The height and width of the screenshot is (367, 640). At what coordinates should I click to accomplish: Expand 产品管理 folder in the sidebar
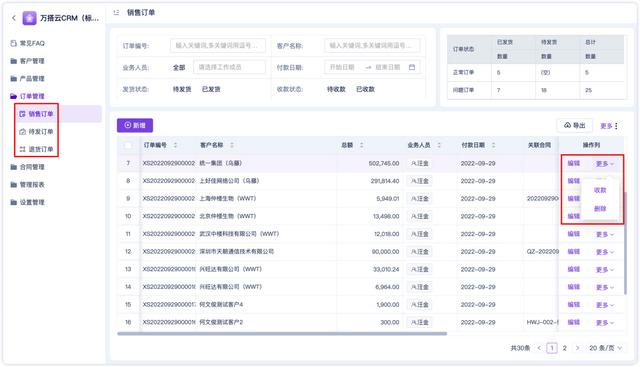27,78
